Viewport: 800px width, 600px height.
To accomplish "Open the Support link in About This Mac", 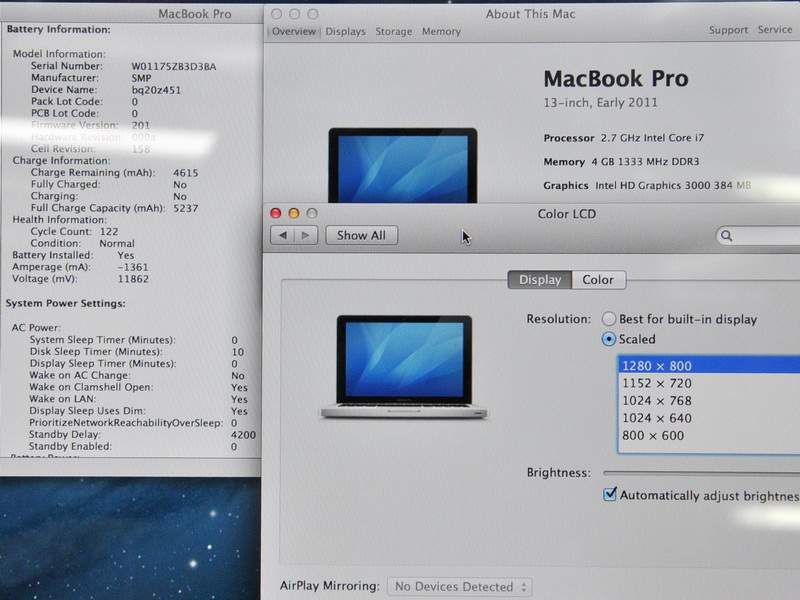I will tap(728, 30).
